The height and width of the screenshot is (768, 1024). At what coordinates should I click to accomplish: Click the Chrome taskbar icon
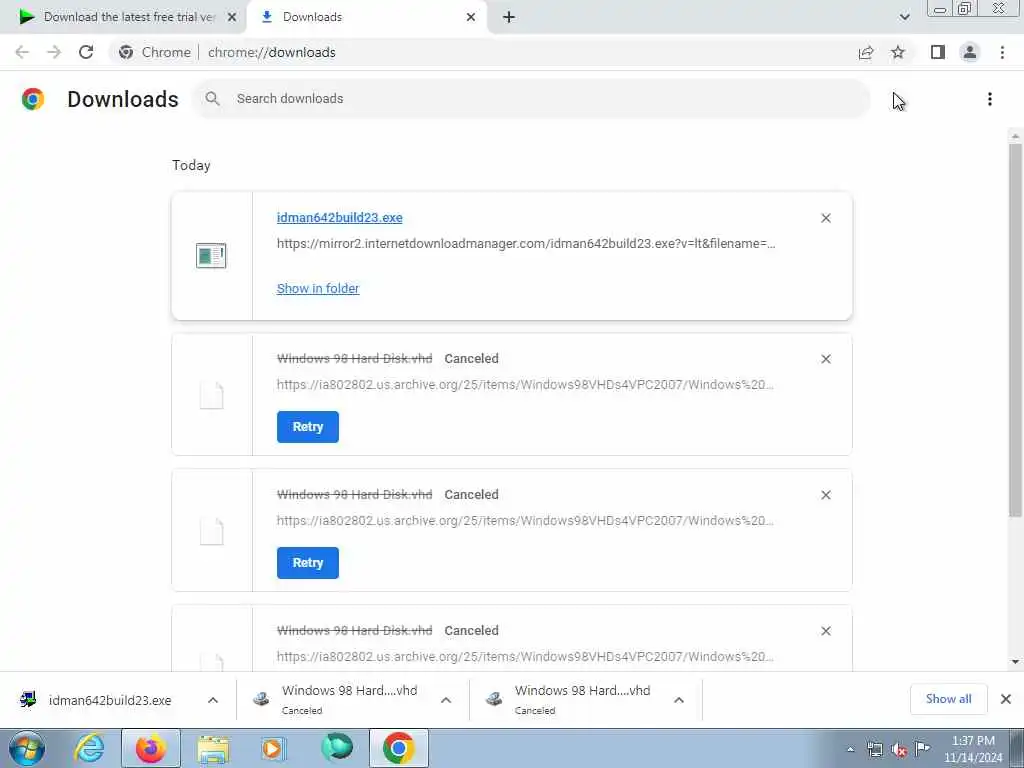[x=399, y=748]
